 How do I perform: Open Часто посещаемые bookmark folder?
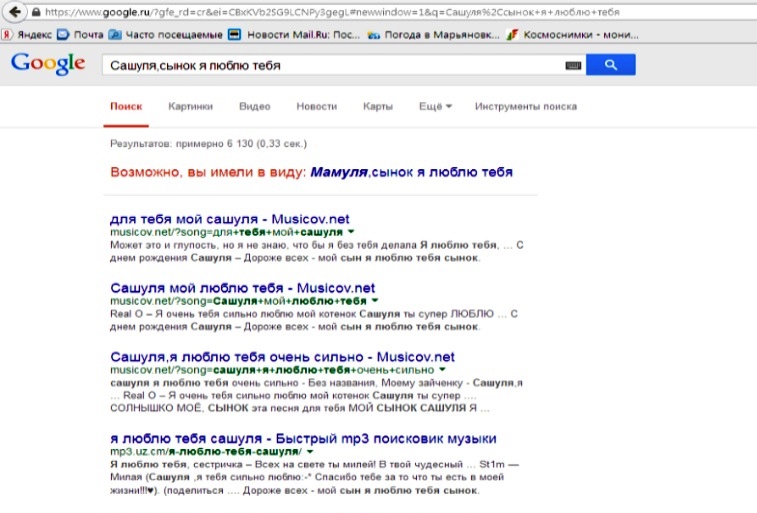166,35
